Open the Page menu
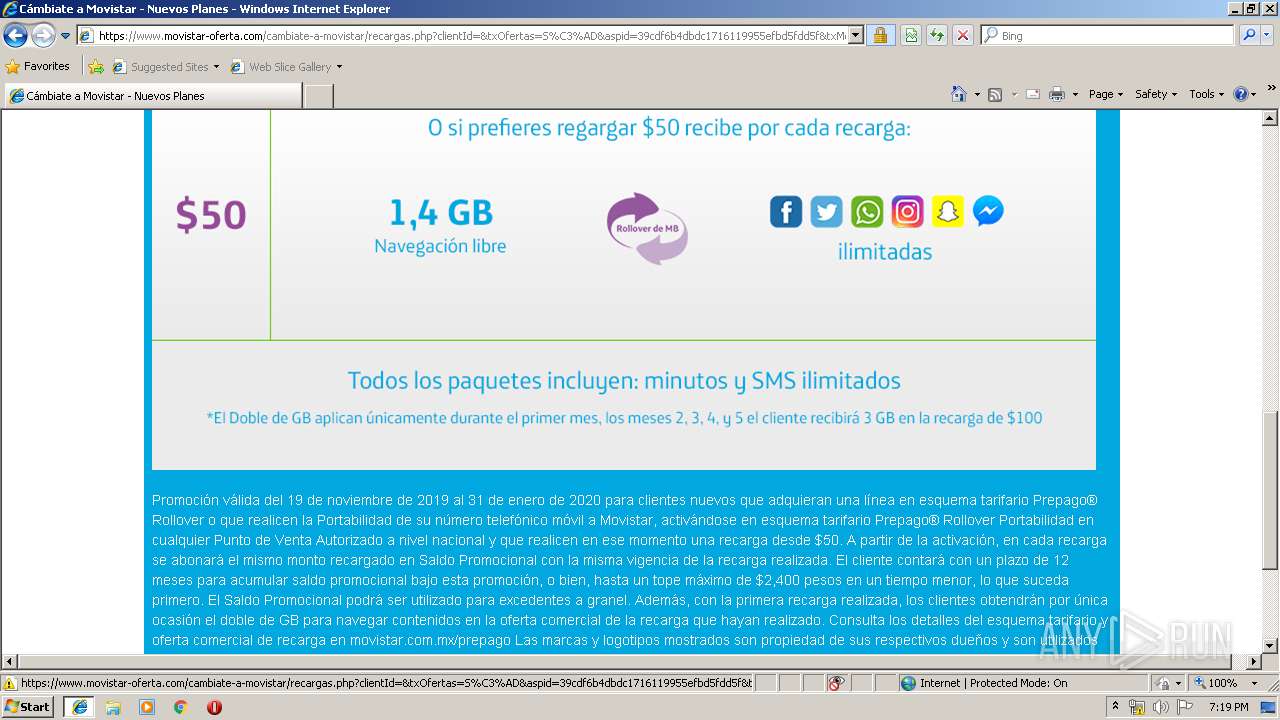 pos(1106,94)
